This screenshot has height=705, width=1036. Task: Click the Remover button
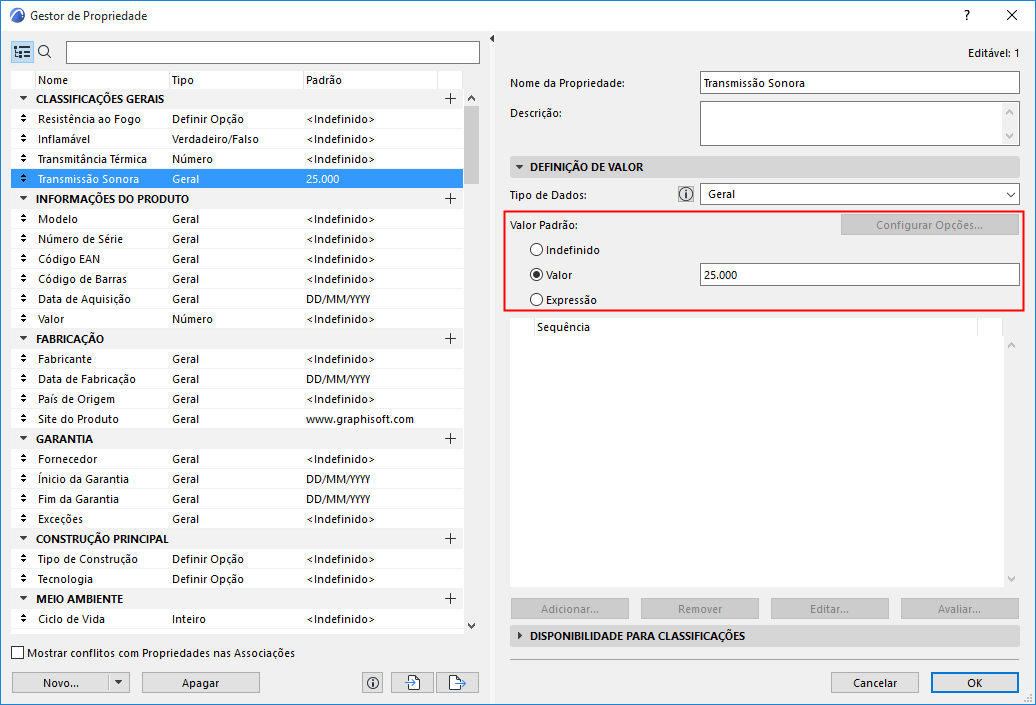pyautogui.click(x=700, y=609)
